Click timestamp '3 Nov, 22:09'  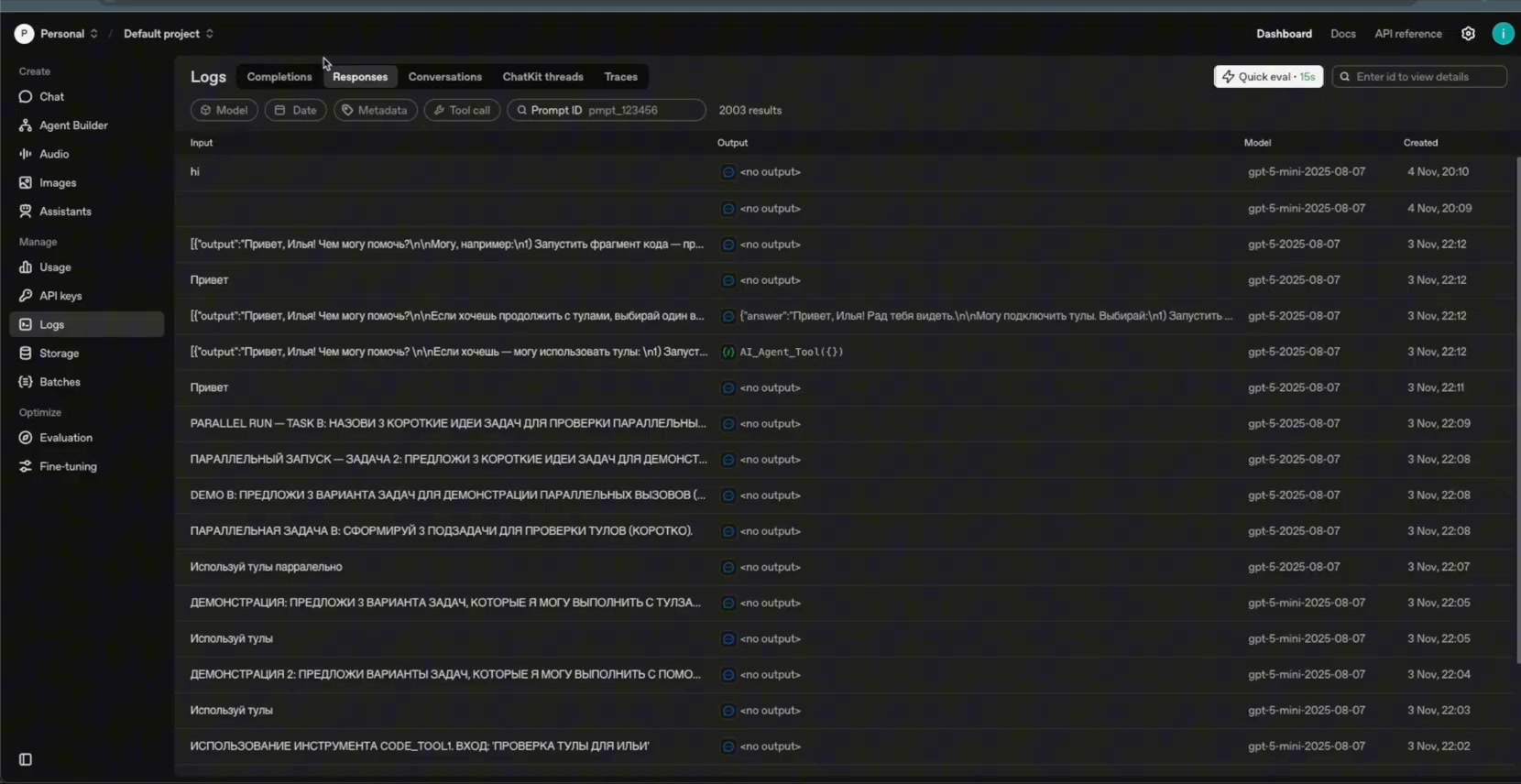coord(1439,424)
